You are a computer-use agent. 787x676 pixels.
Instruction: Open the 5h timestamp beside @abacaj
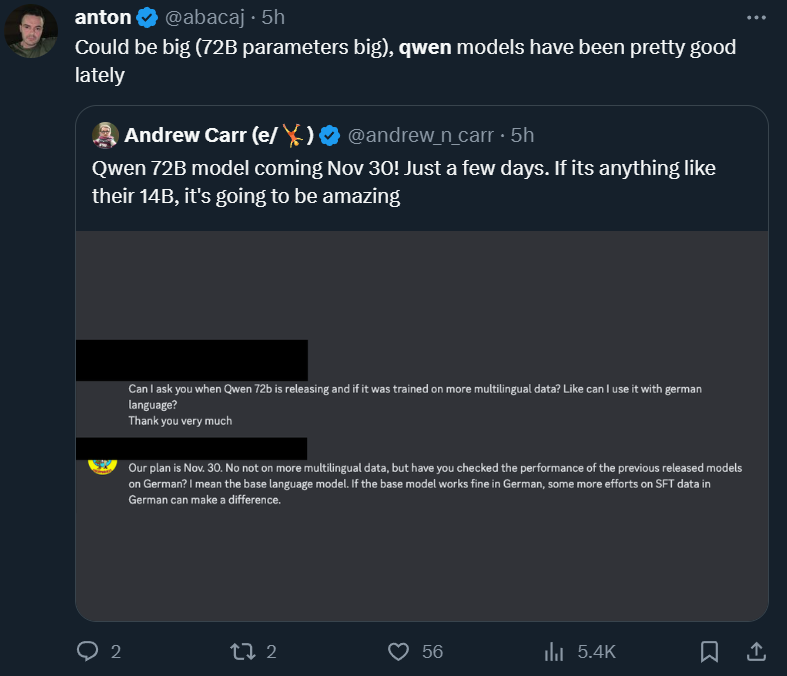pyautogui.click(x=273, y=18)
